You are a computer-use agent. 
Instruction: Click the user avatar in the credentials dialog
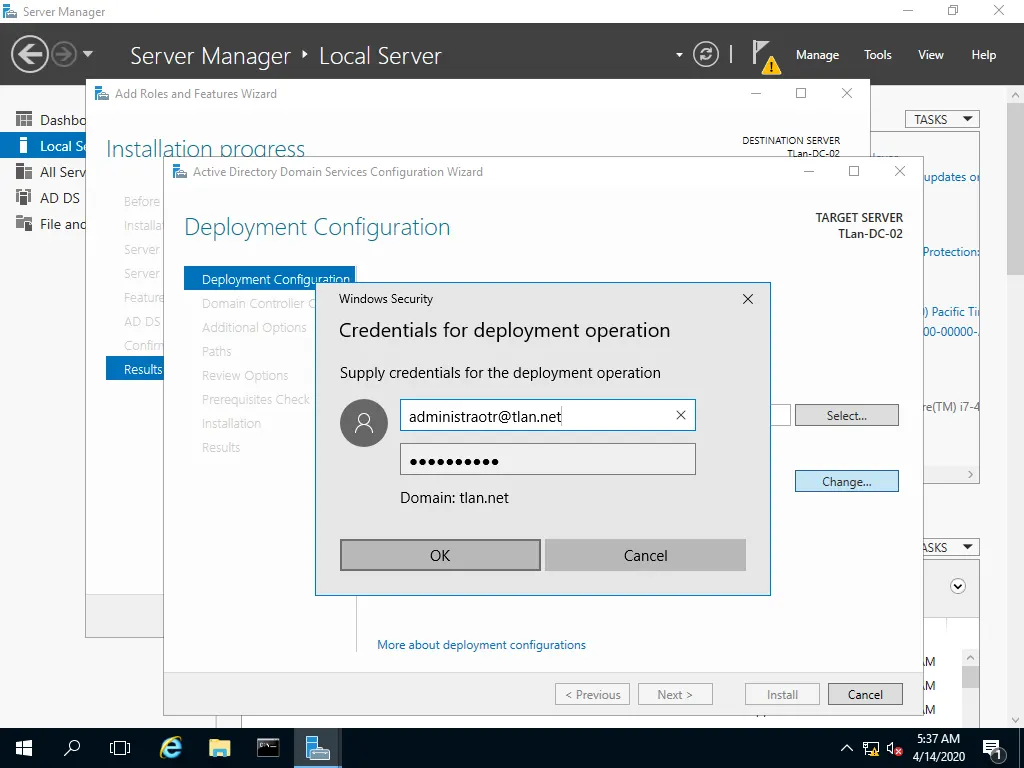(x=364, y=423)
